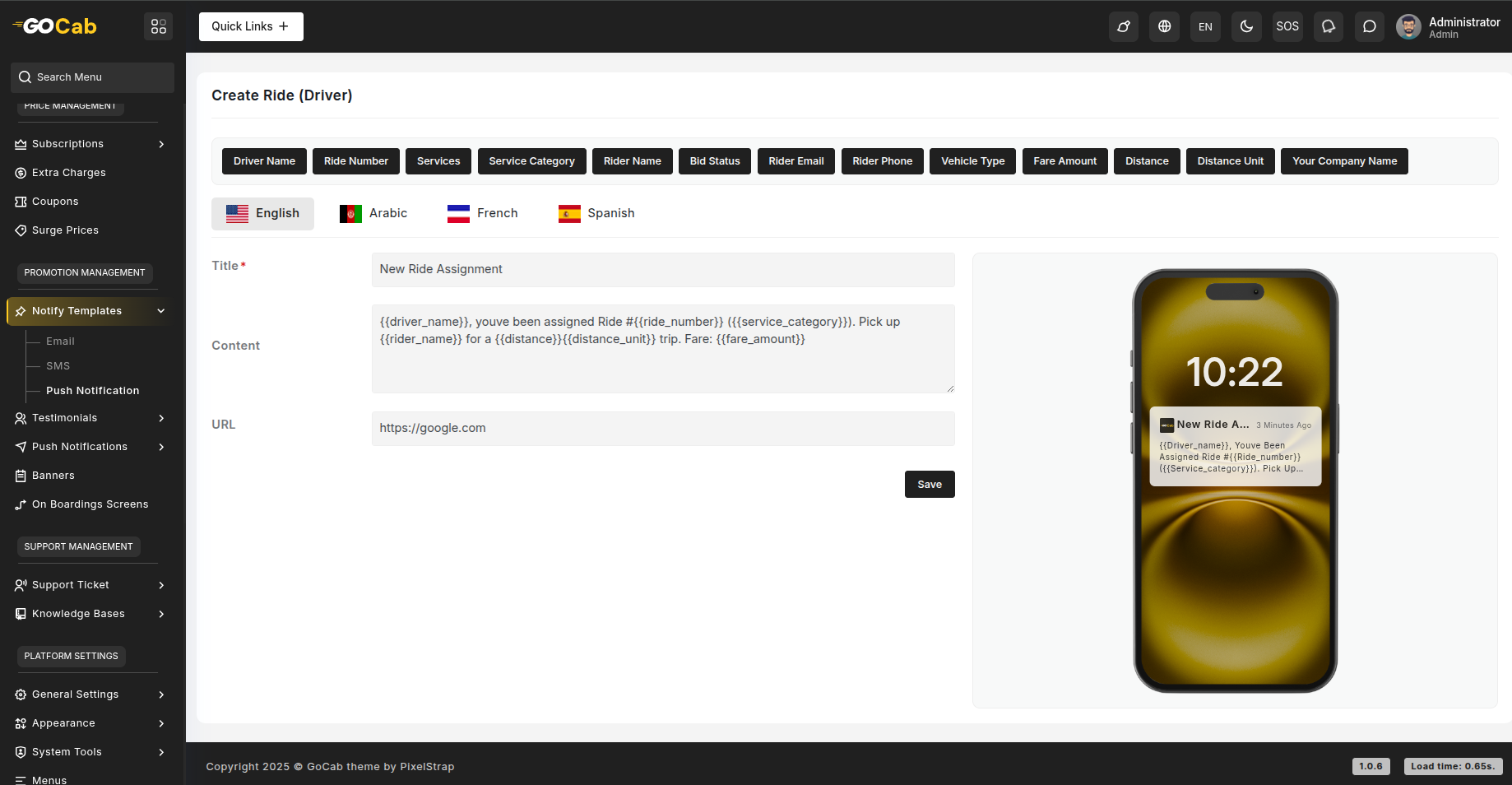Open the SMS templates item
Screen dimensions: 1512x785
(x=58, y=366)
